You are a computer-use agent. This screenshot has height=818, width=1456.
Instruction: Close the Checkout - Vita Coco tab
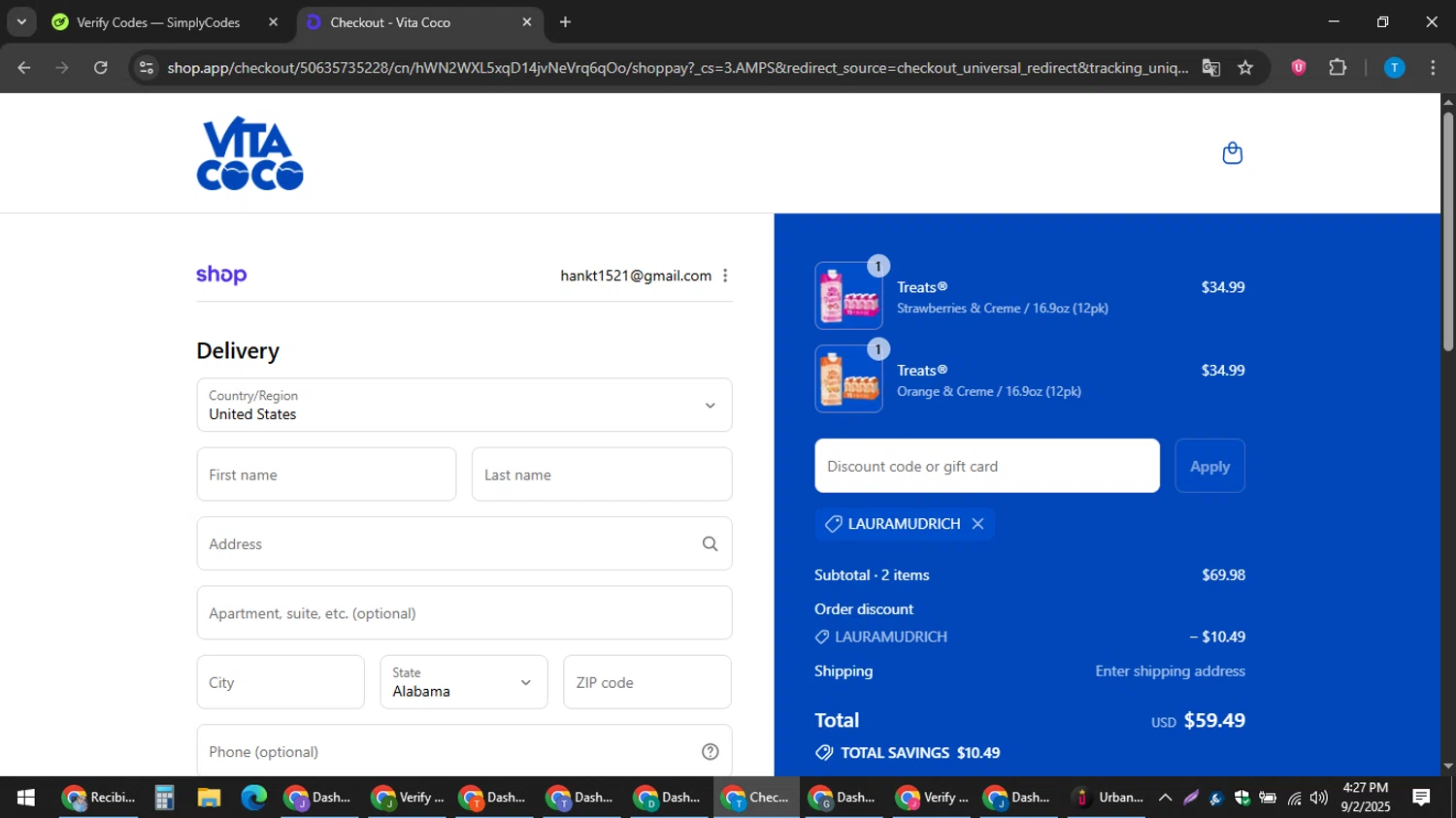527,22
